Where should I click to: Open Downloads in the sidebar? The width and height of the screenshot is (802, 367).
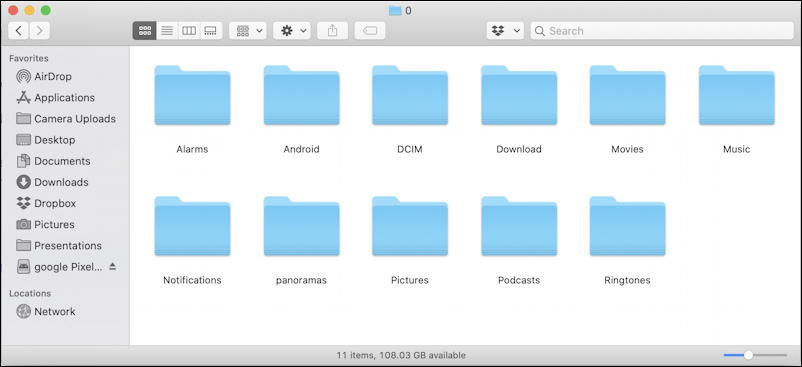click(x=52, y=182)
